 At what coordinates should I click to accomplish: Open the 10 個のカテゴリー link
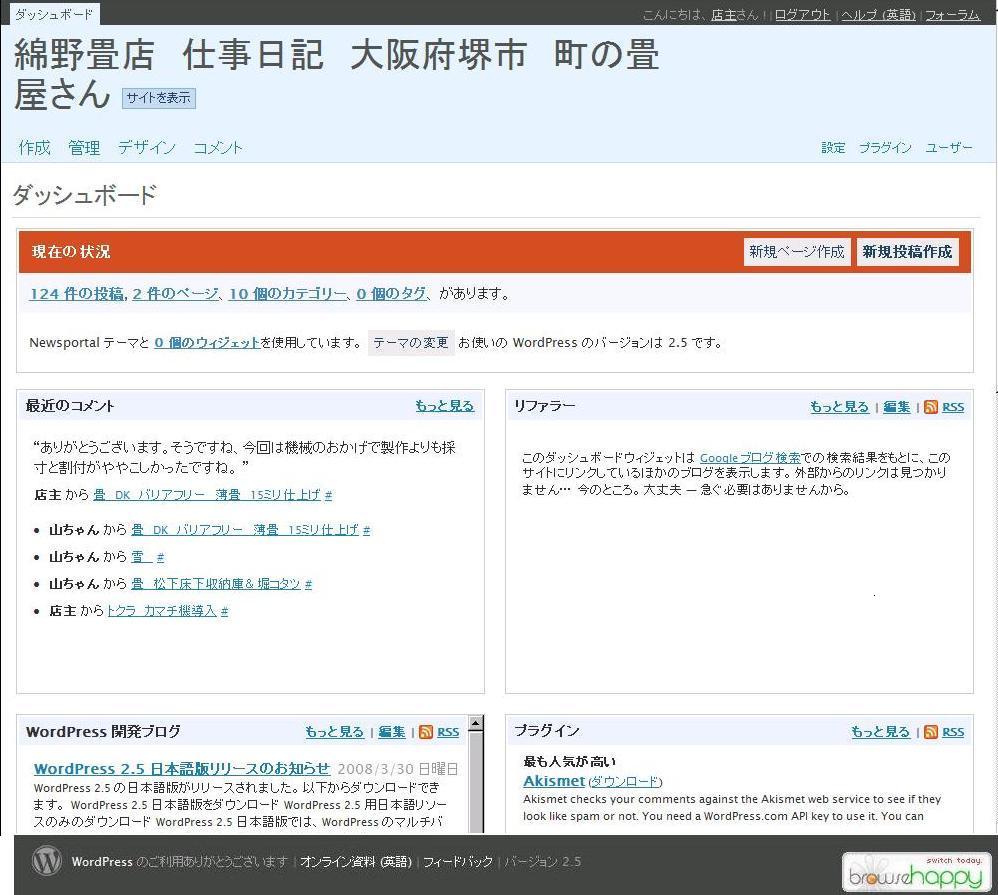coord(288,293)
